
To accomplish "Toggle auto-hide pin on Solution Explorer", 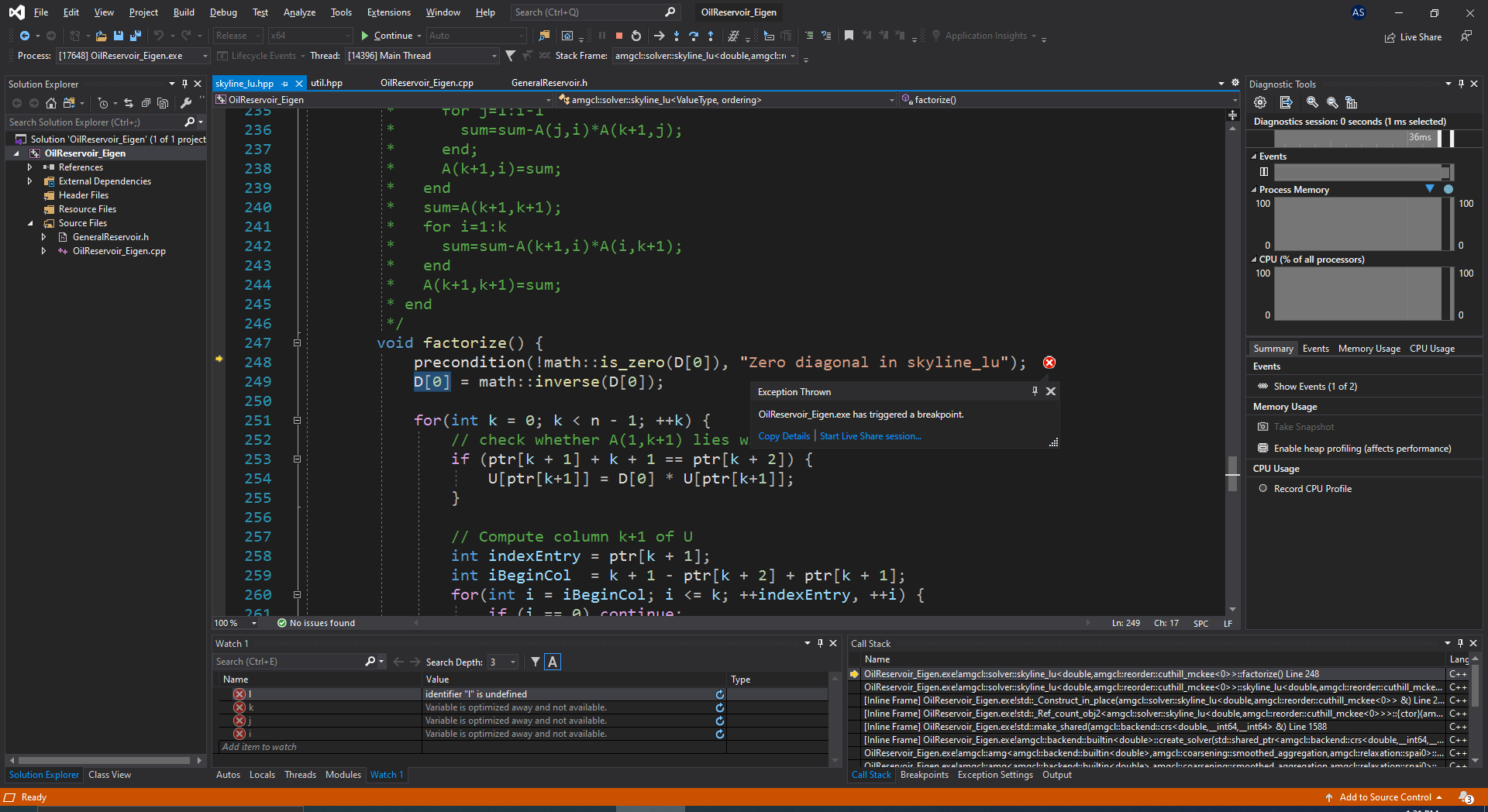I will pyautogui.click(x=184, y=84).
